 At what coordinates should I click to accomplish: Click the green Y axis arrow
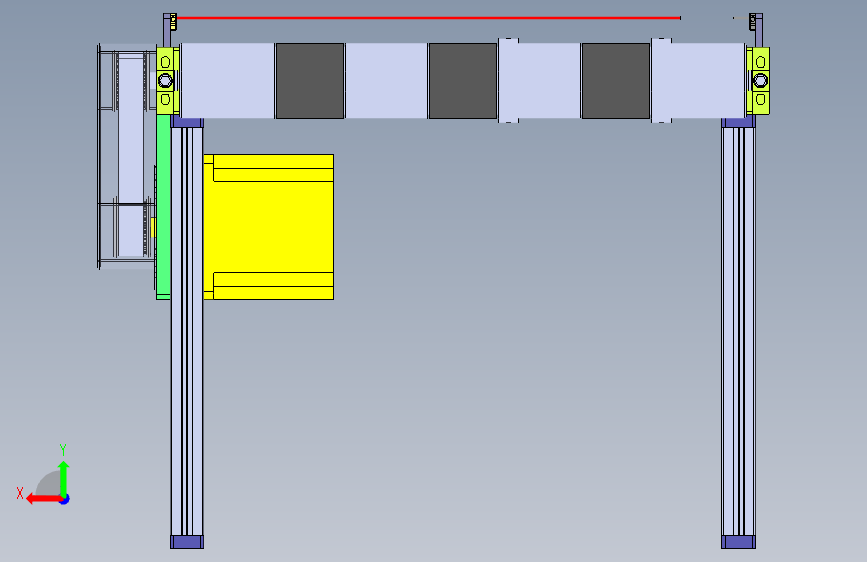pyautogui.click(x=64, y=478)
